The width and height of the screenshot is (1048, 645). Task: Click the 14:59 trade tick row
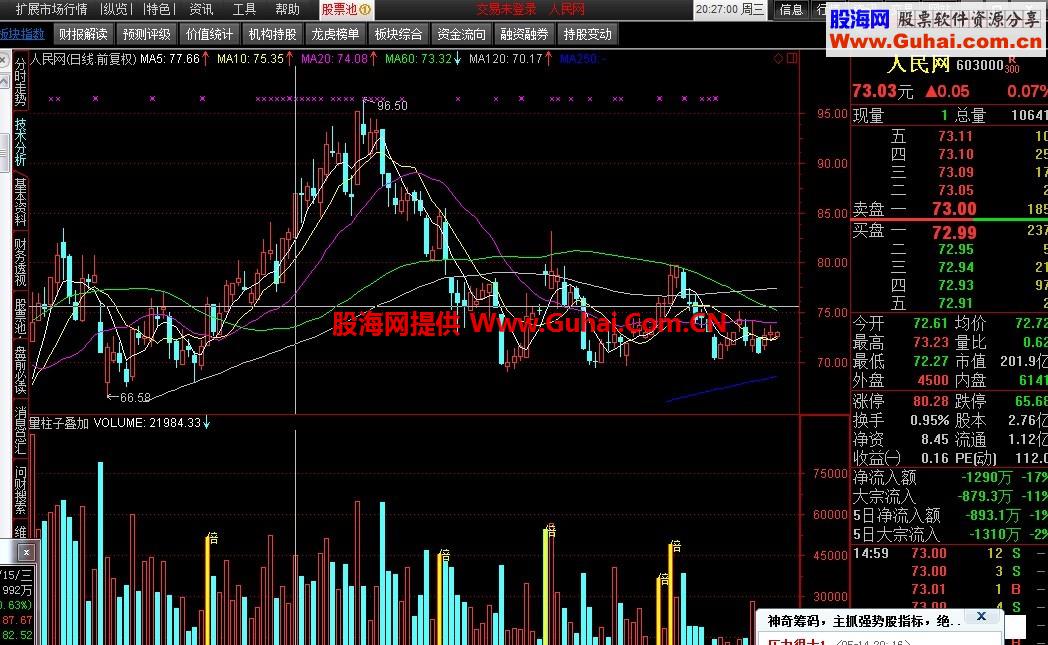[950, 553]
